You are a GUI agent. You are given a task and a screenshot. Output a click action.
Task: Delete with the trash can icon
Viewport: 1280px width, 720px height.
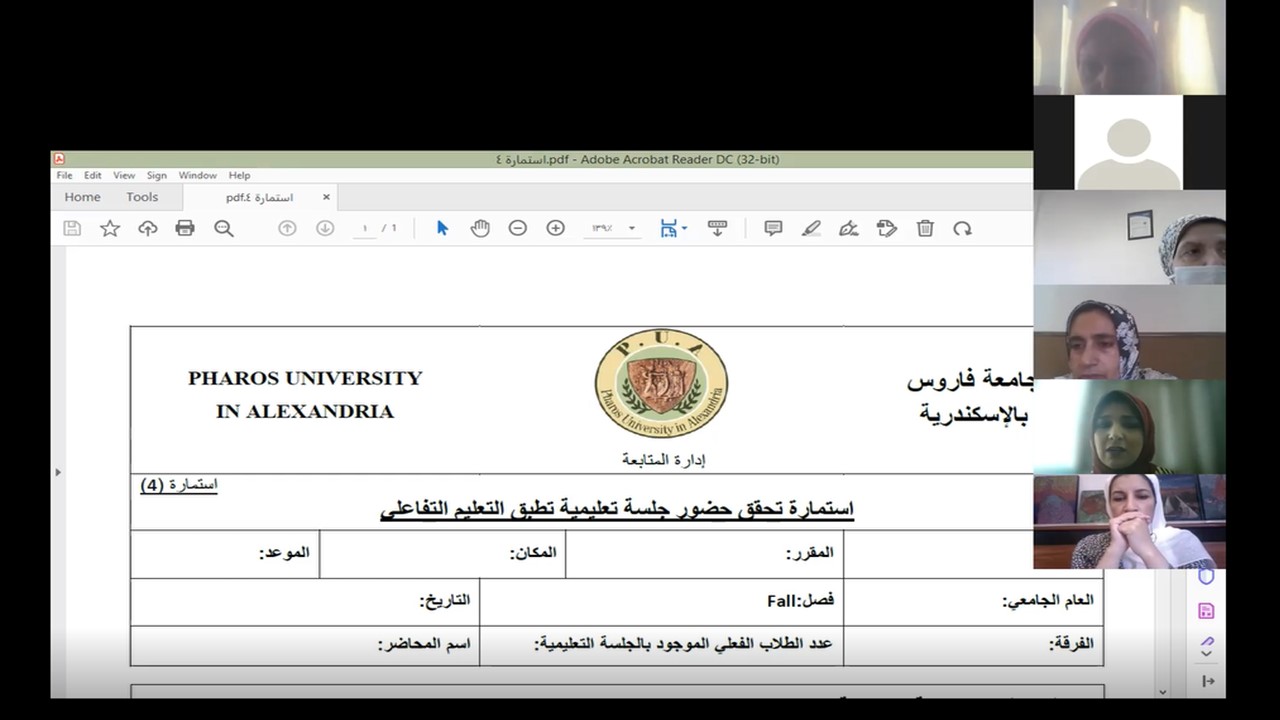click(925, 228)
